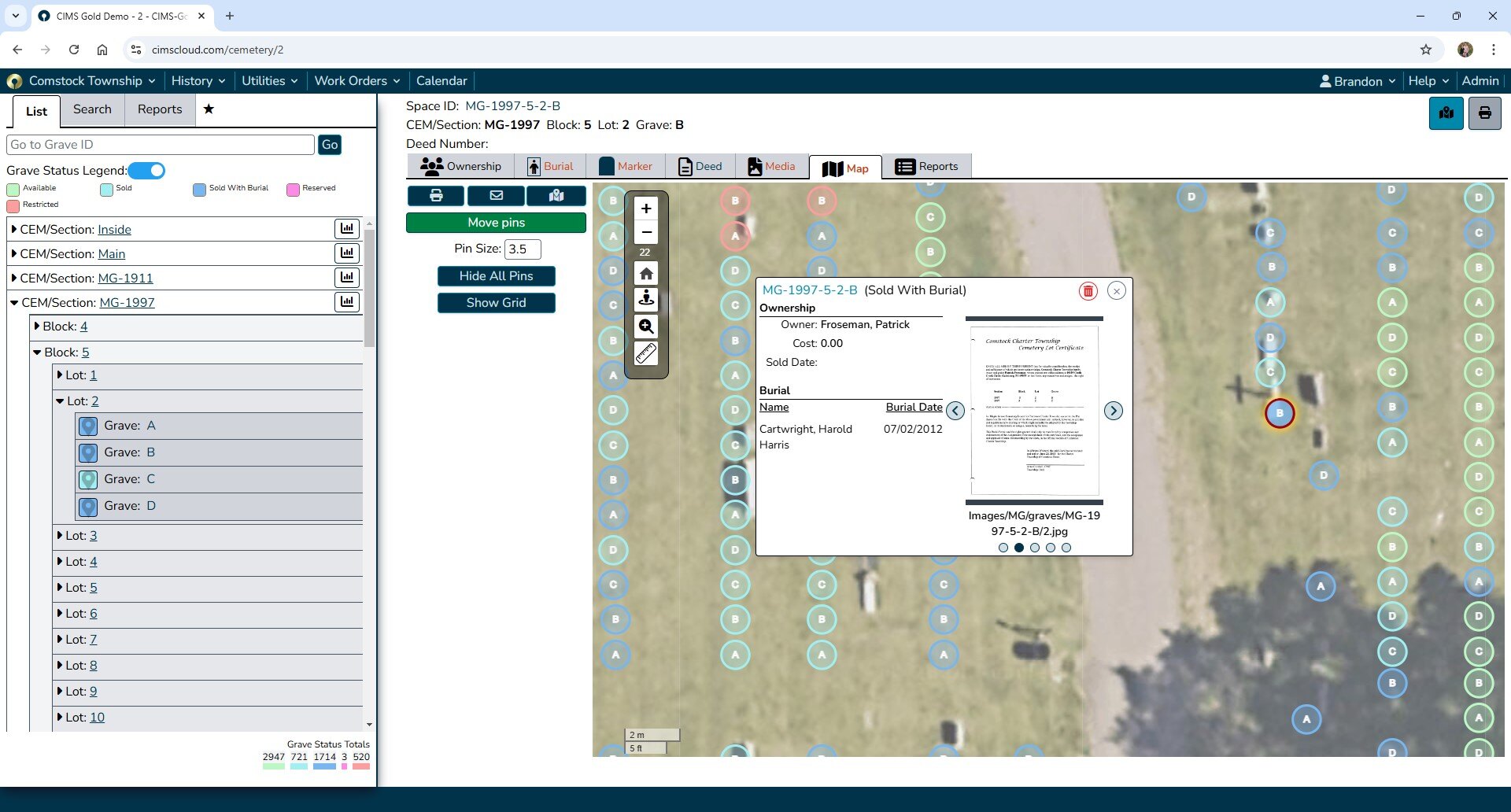The width and height of the screenshot is (1511, 812).
Task: Click the map pin icon next to envelope
Action: 556,195
